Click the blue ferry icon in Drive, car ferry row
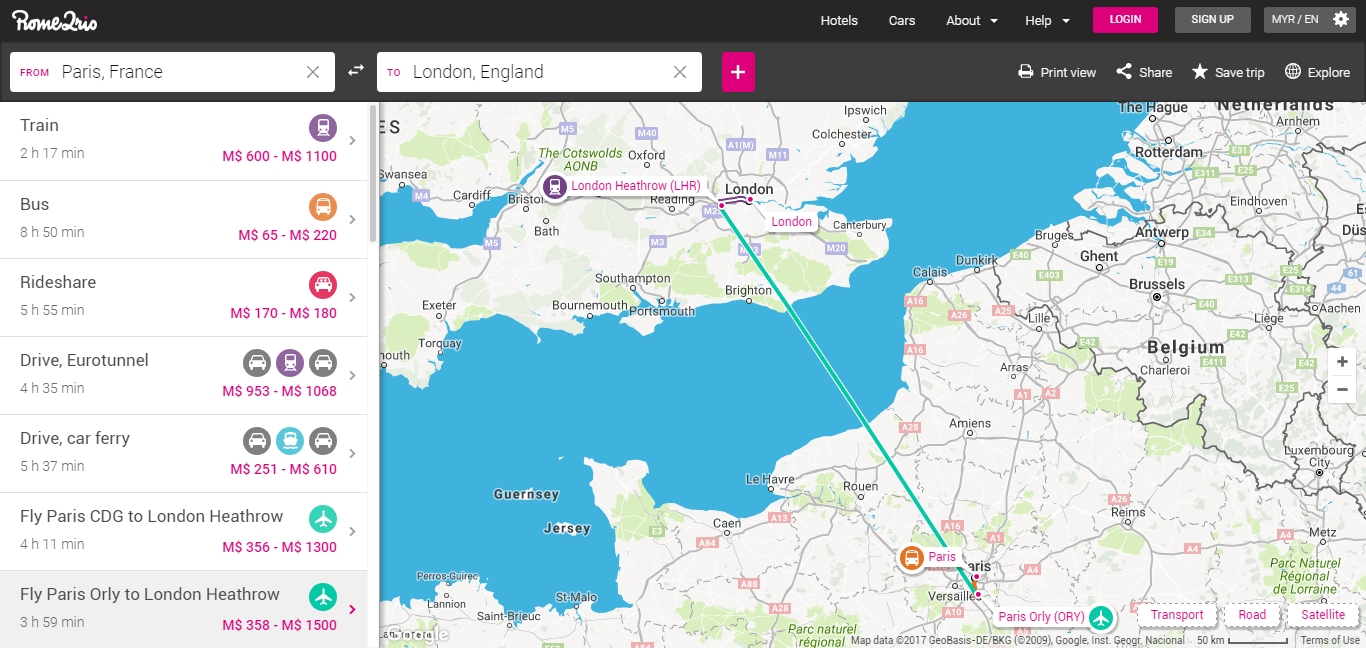1366x648 pixels. pyautogui.click(x=290, y=440)
